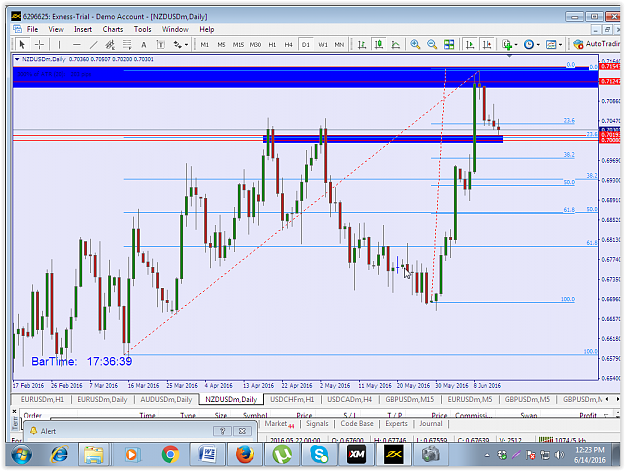The image size is (625, 471).
Task: Select the crosshair tool
Action: click(x=39, y=45)
